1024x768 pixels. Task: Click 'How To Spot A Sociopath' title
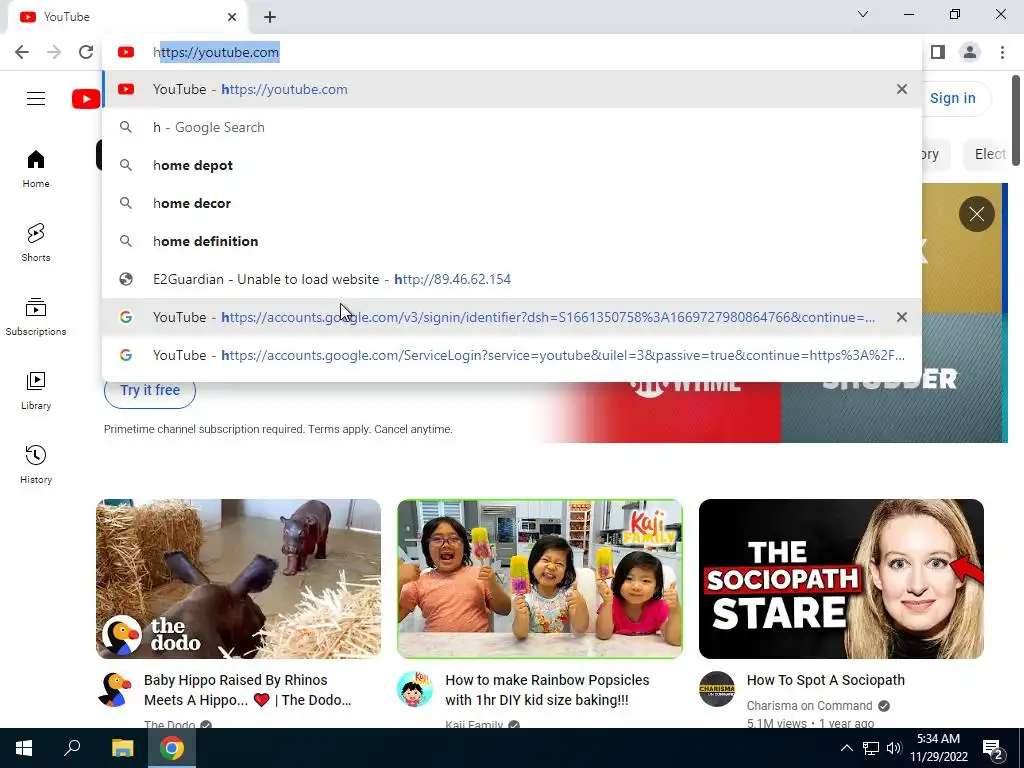click(x=826, y=680)
